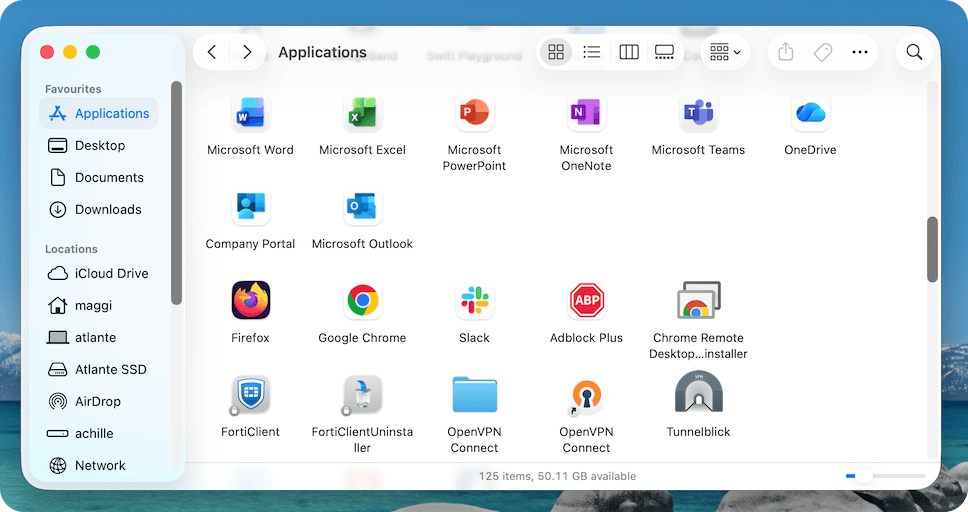Select iCloud Drive in sidebar
The height and width of the screenshot is (512, 968).
(111, 273)
